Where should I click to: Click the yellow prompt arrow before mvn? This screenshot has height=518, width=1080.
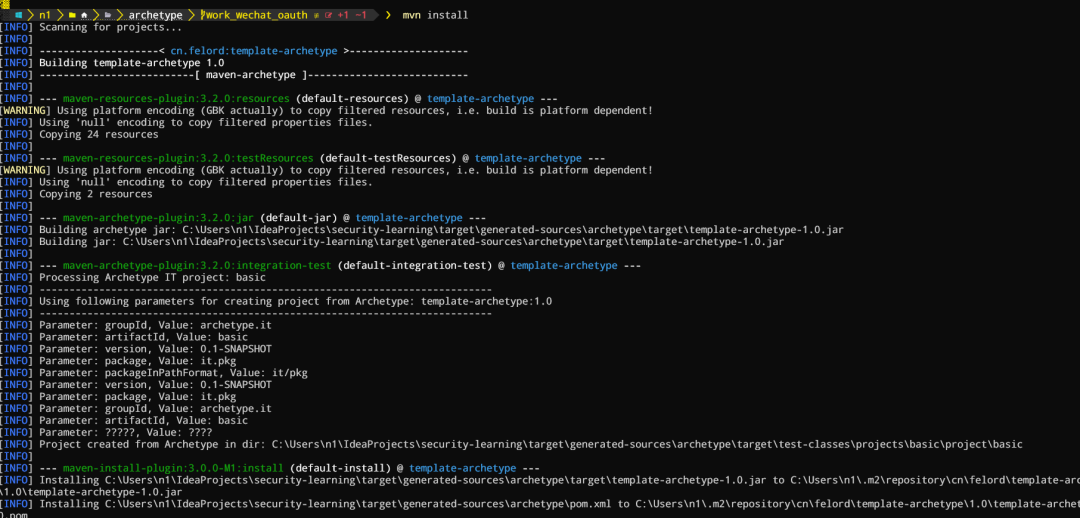pyautogui.click(x=388, y=15)
